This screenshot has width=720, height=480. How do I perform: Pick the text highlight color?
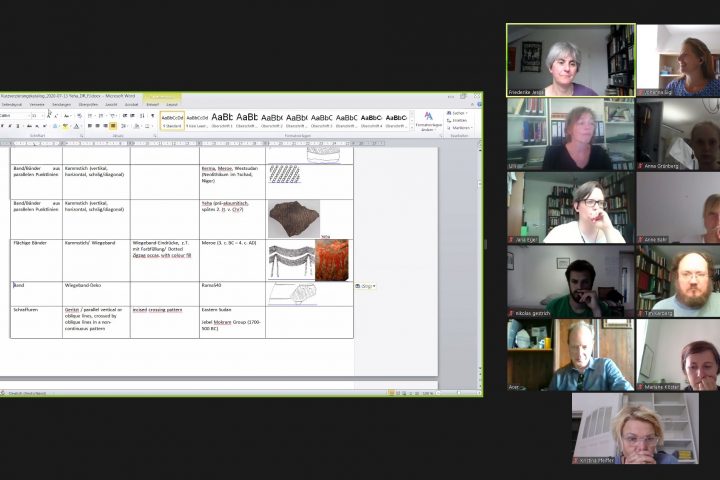66,126
